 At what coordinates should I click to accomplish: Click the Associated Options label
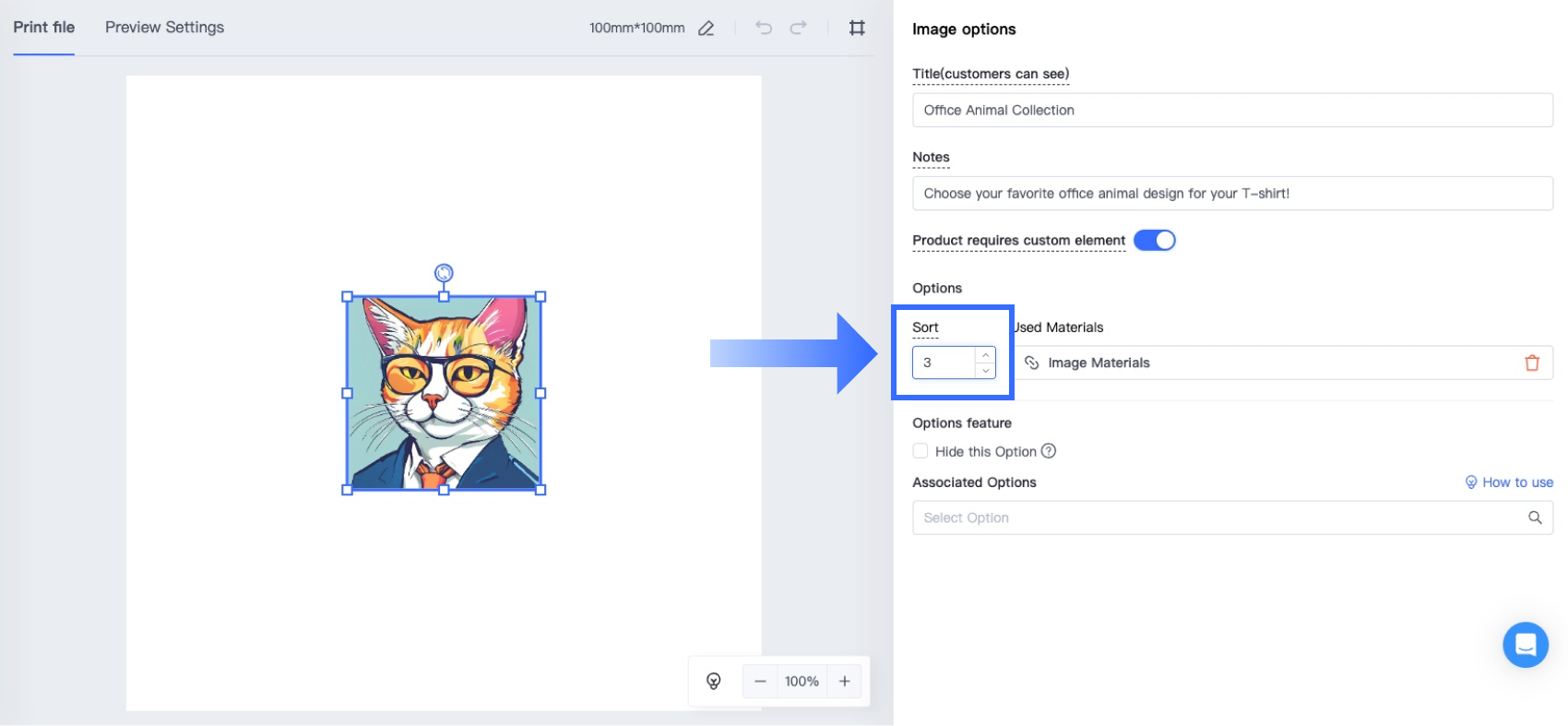(x=974, y=482)
